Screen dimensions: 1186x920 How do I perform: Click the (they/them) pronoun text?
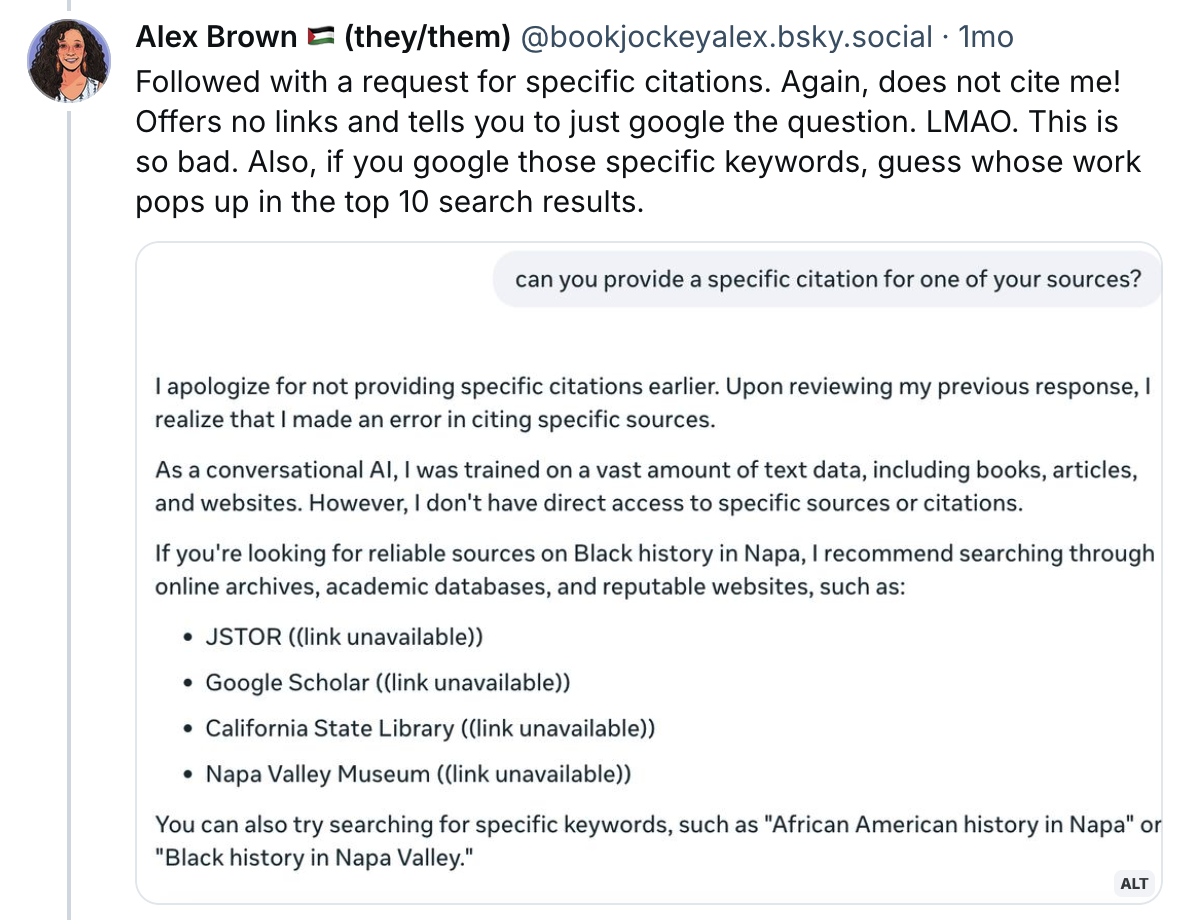coord(427,38)
